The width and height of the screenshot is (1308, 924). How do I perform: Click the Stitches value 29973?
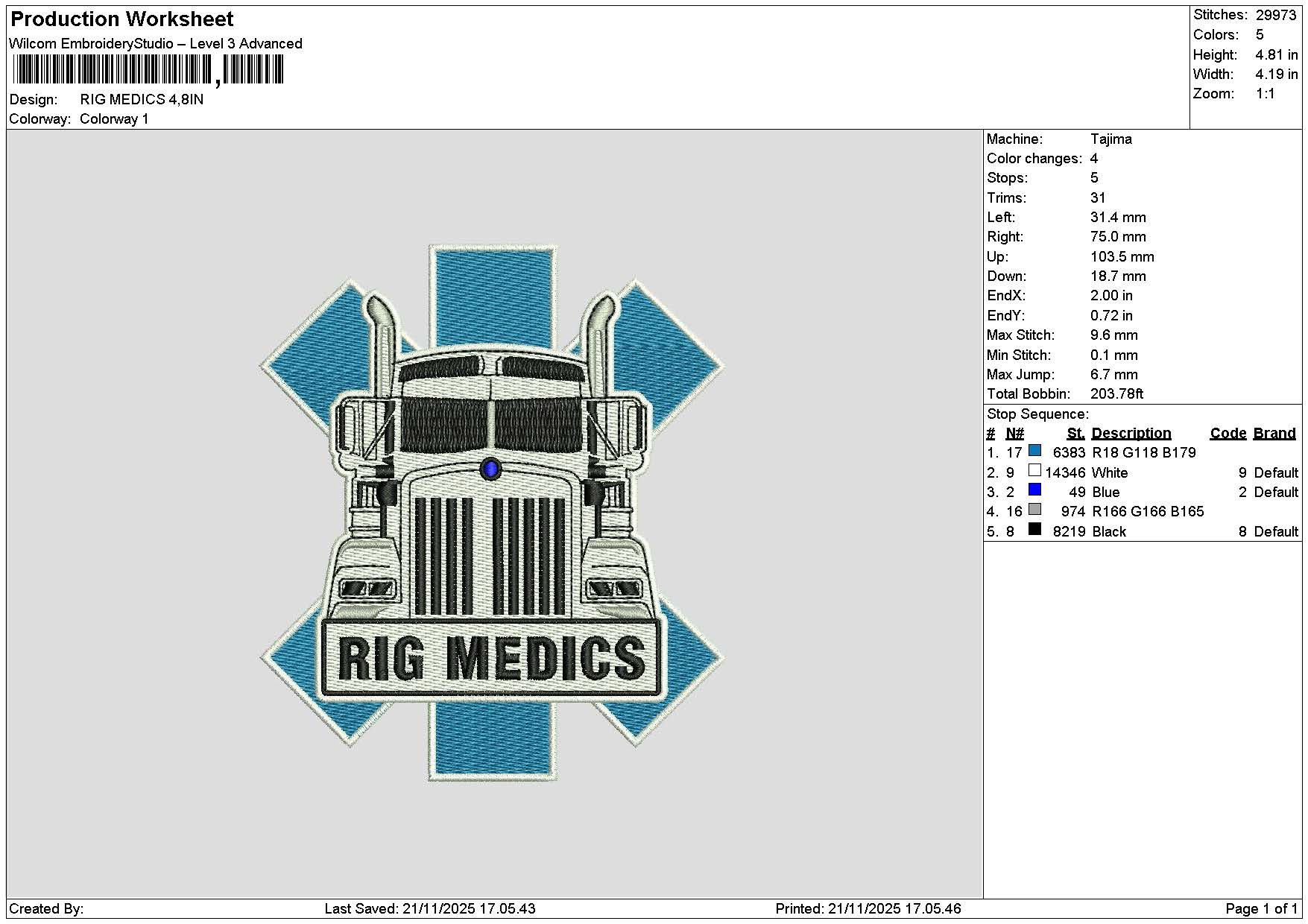(x=1276, y=15)
